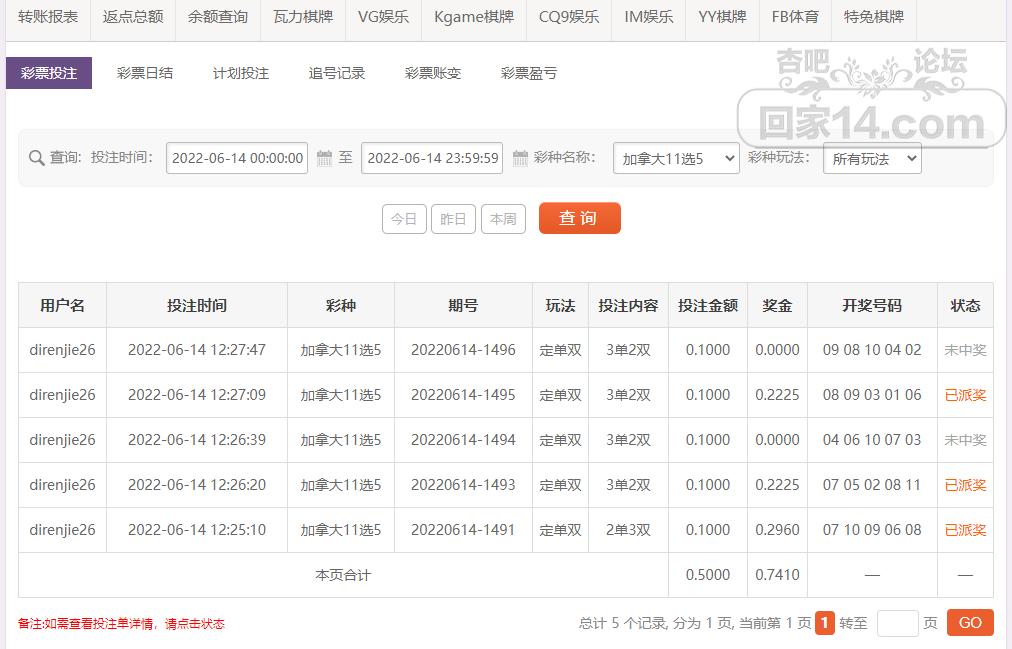Select the CQ9娱乐 platform entry
1012x649 pixels.
point(567,18)
